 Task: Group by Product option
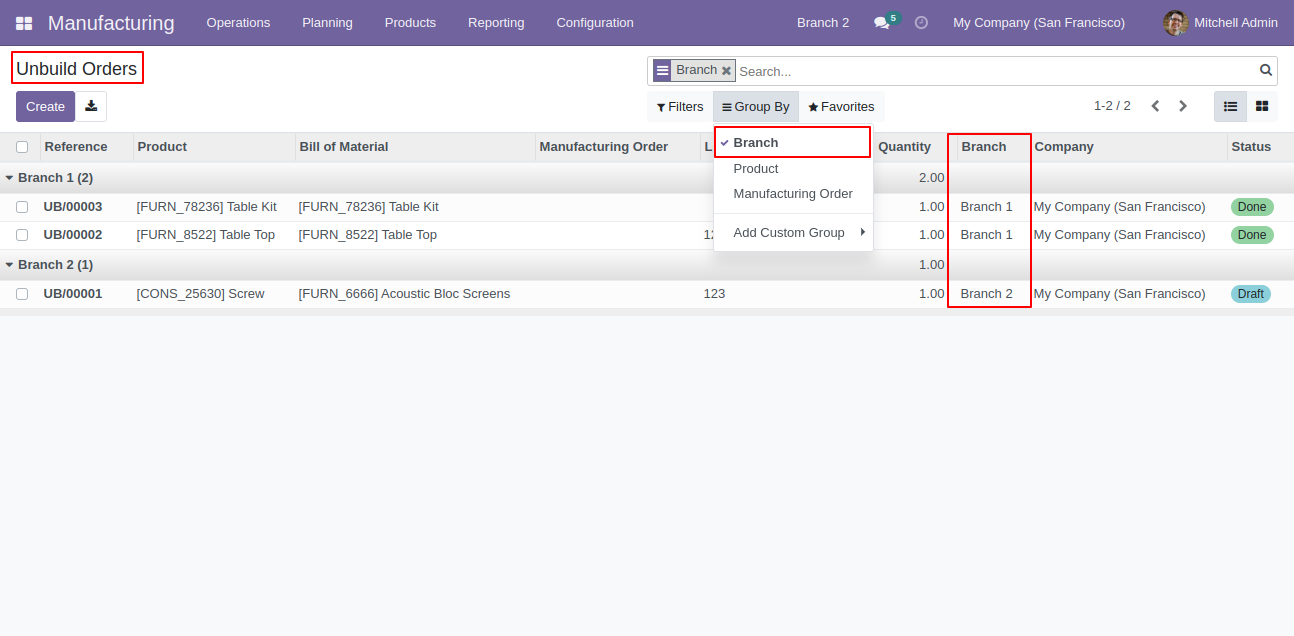tap(794, 169)
